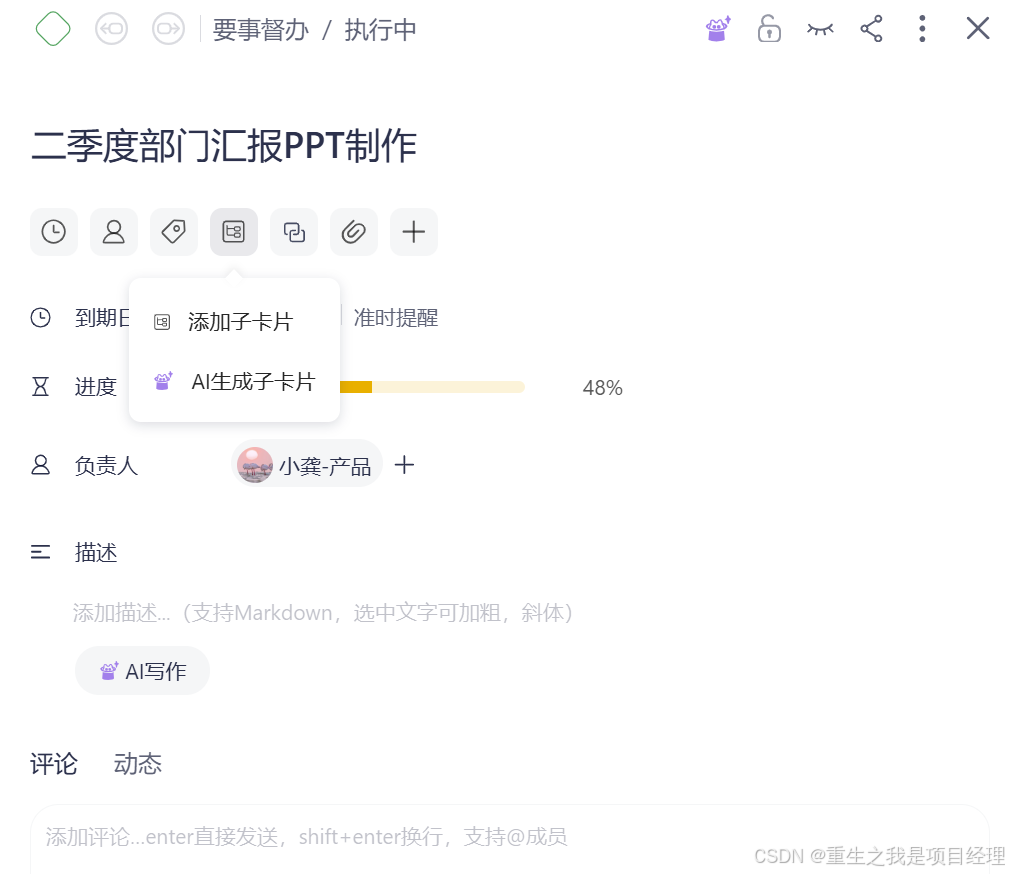The height and width of the screenshot is (874, 1009).
Task: Click the due date clock toolbar icon
Action: pos(53,232)
